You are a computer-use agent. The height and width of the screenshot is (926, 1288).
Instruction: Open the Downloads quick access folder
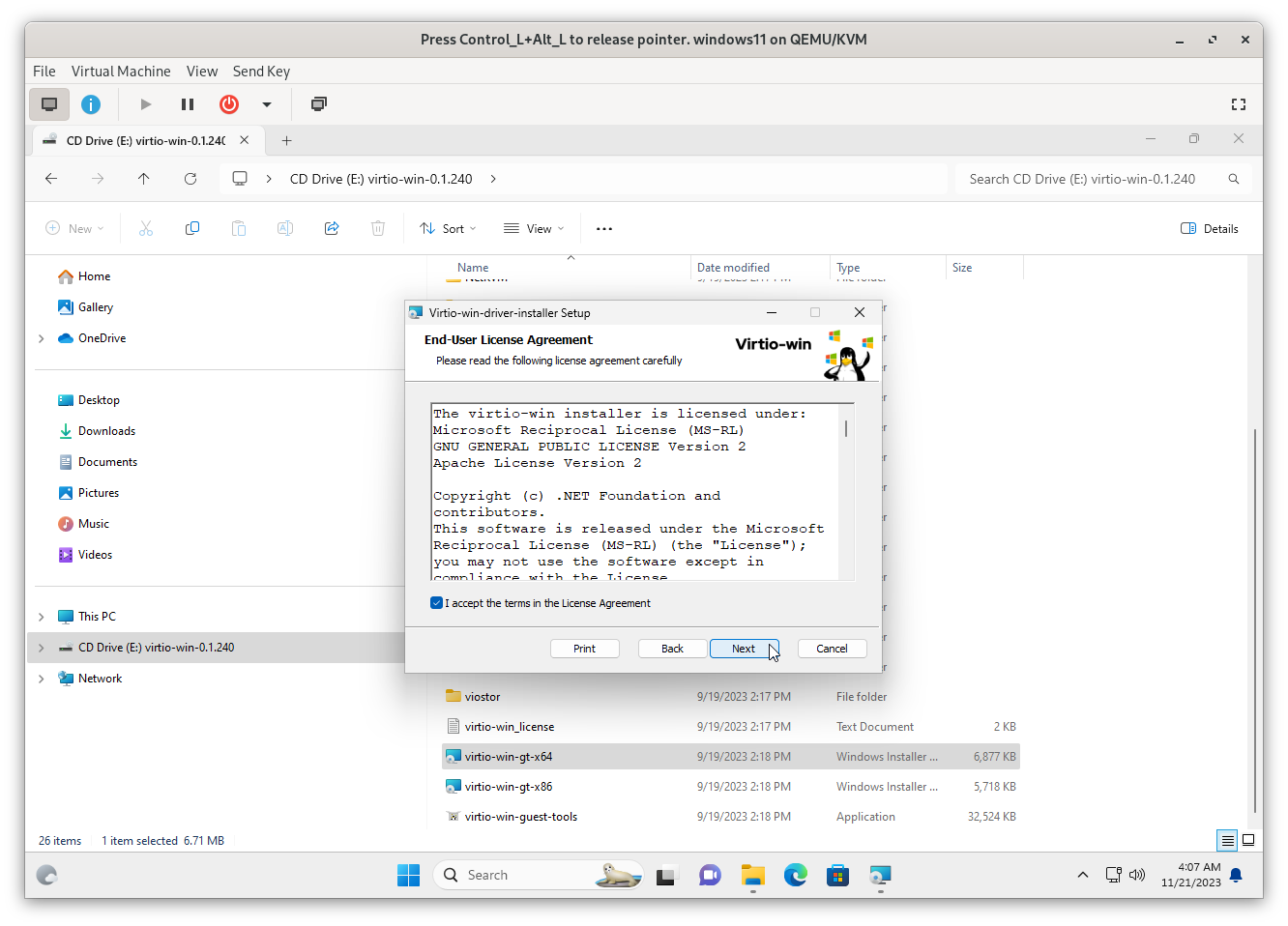click(106, 431)
